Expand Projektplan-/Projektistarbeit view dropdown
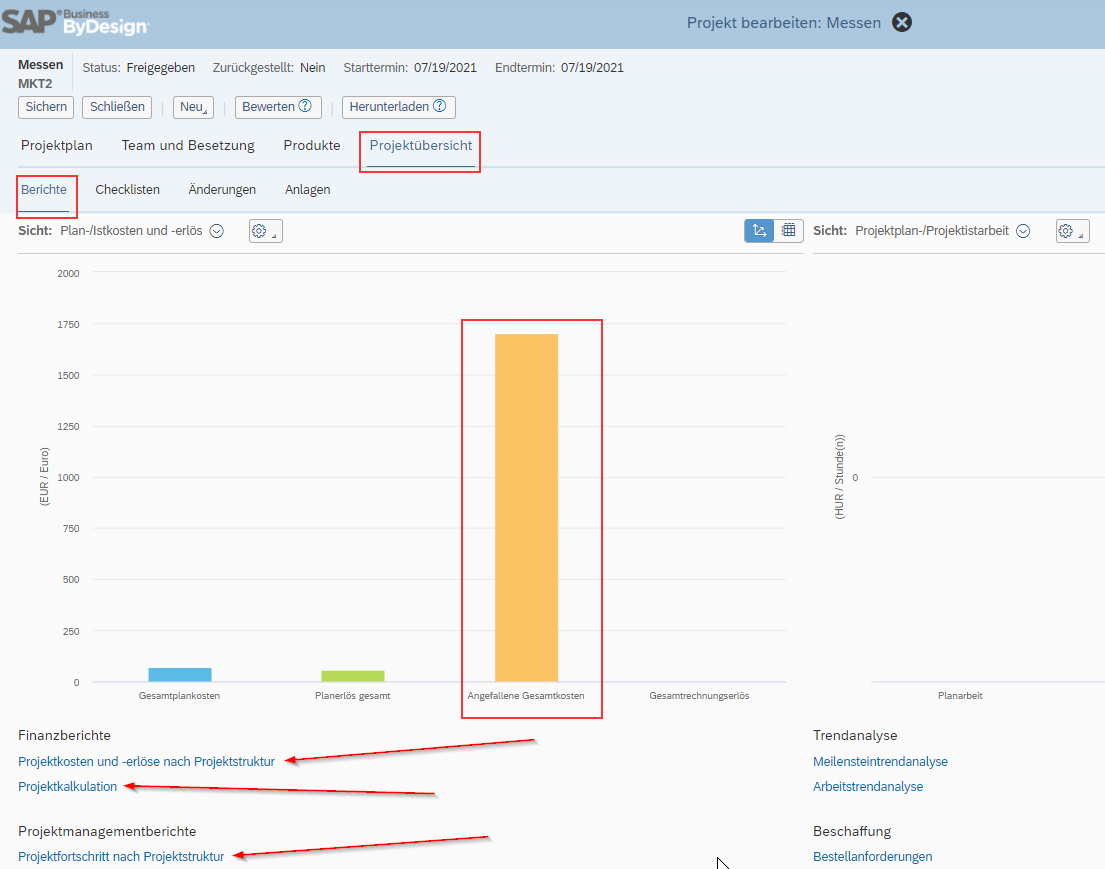The image size is (1105, 869). click(1023, 231)
